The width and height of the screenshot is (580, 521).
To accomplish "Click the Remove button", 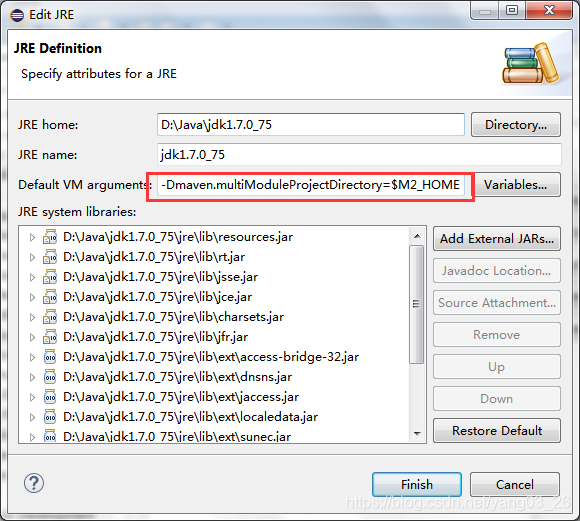I will pos(497,335).
